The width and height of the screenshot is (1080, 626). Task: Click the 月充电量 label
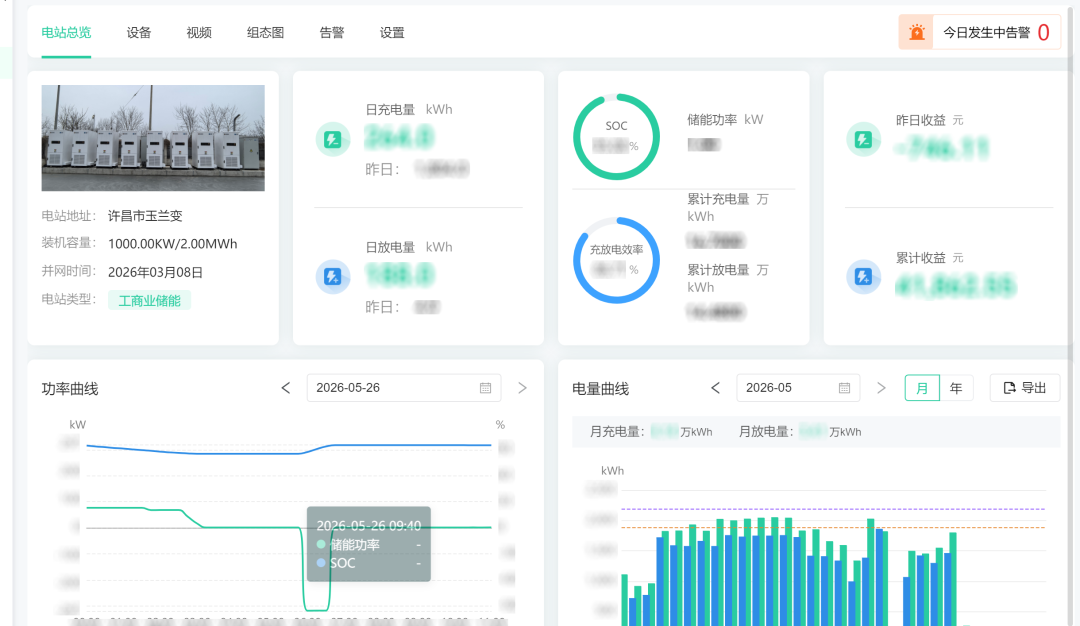point(617,432)
